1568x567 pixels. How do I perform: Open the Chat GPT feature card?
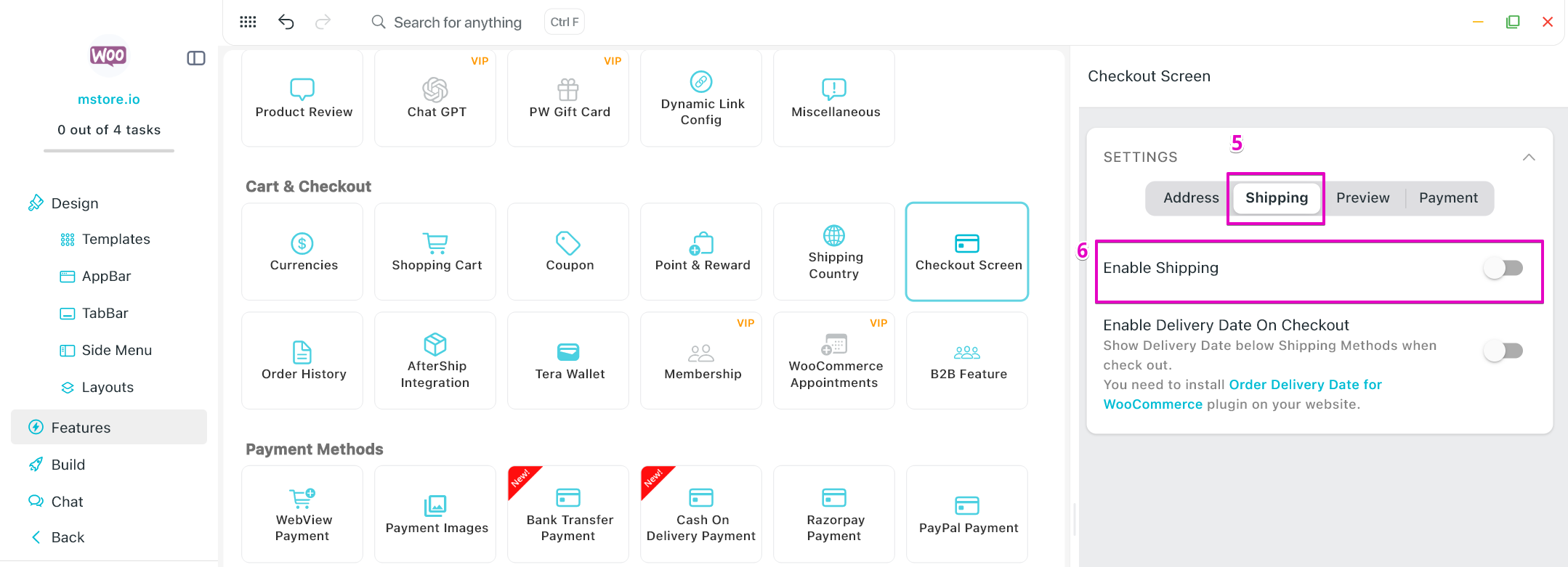[x=435, y=98]
